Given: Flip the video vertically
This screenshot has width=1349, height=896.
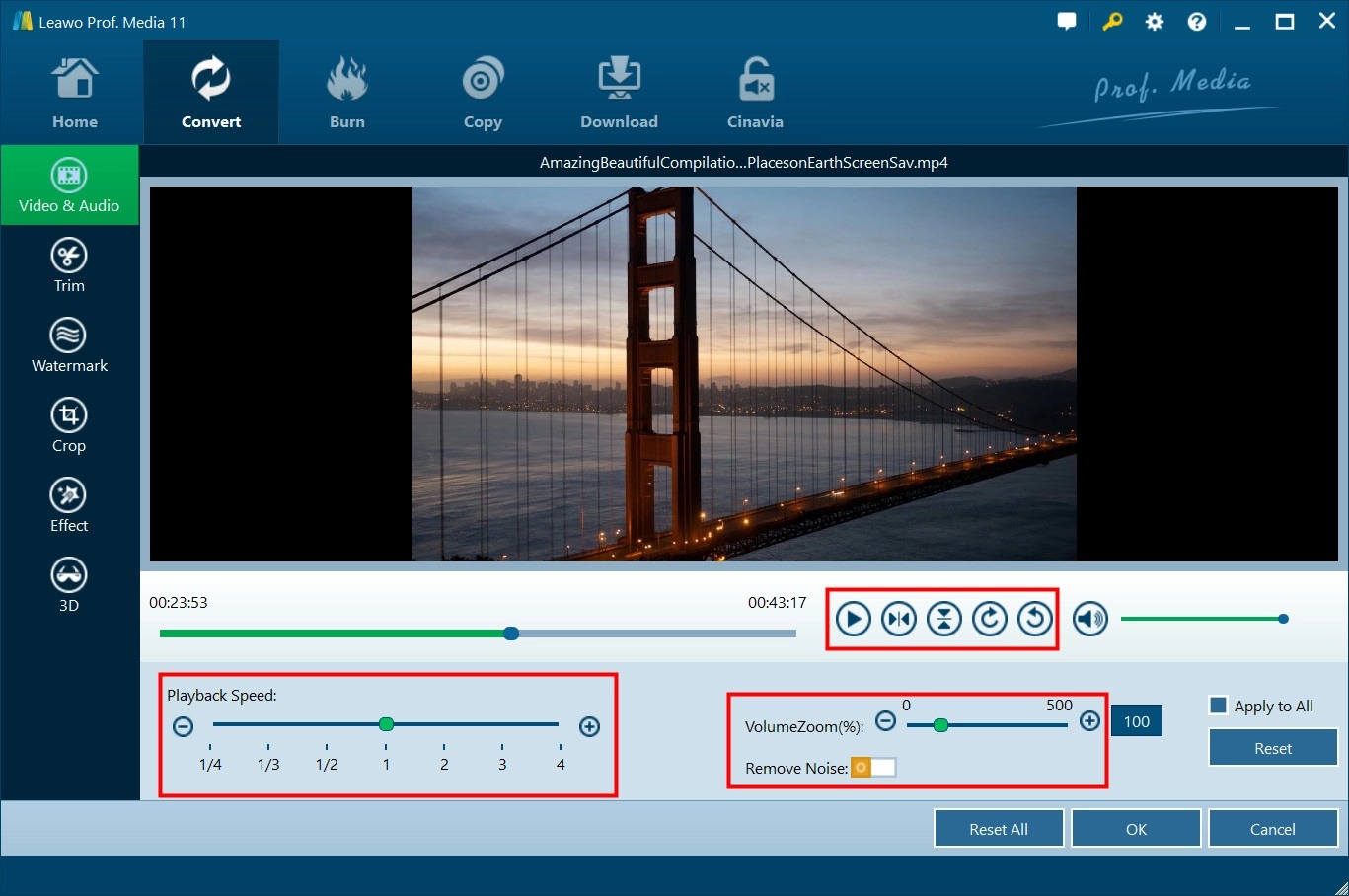Looking at the screenshot, I should pyautogui.click(x=944, y=619).
